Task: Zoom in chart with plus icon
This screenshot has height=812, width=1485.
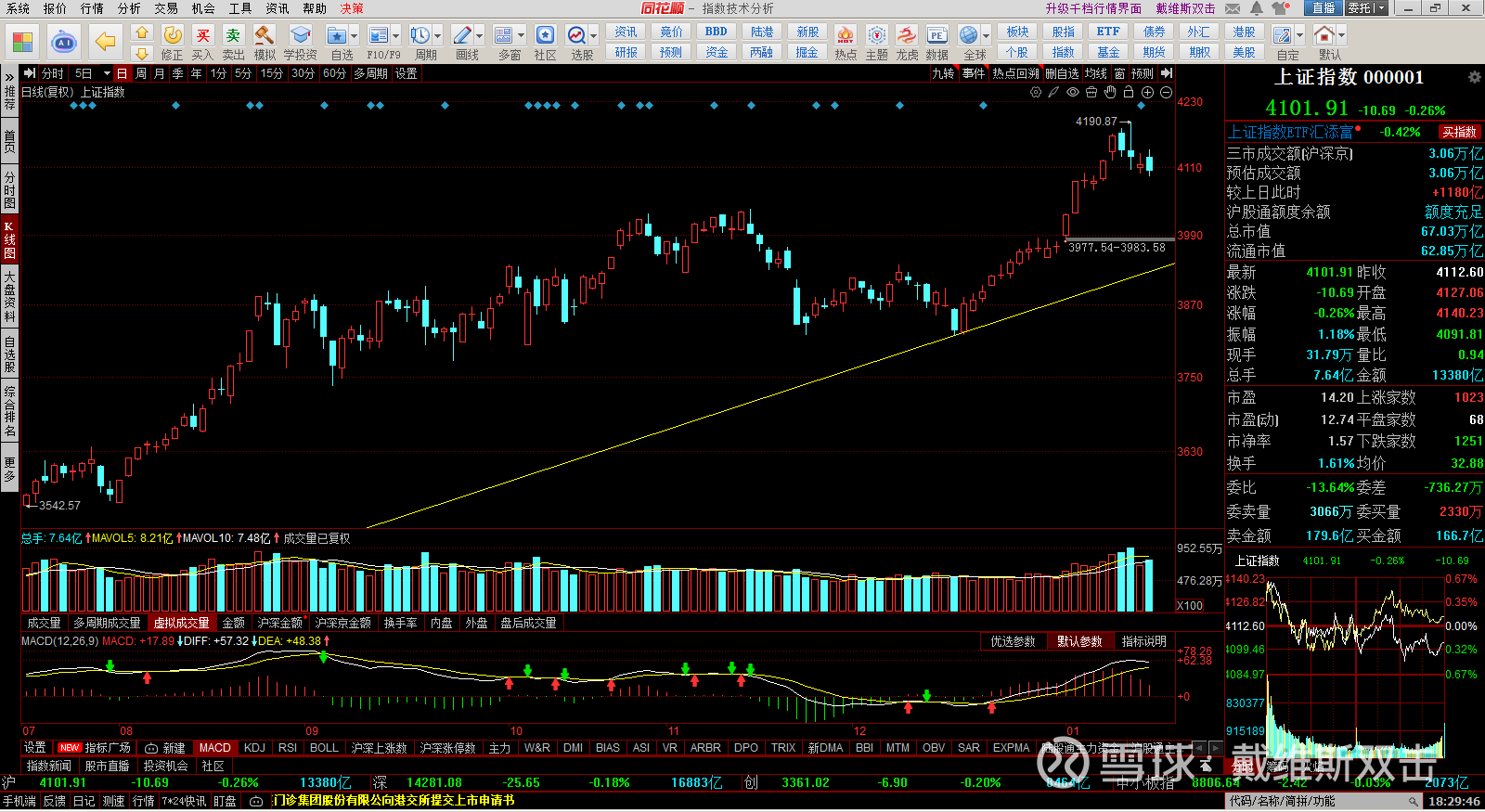Action: (1147, 92)
